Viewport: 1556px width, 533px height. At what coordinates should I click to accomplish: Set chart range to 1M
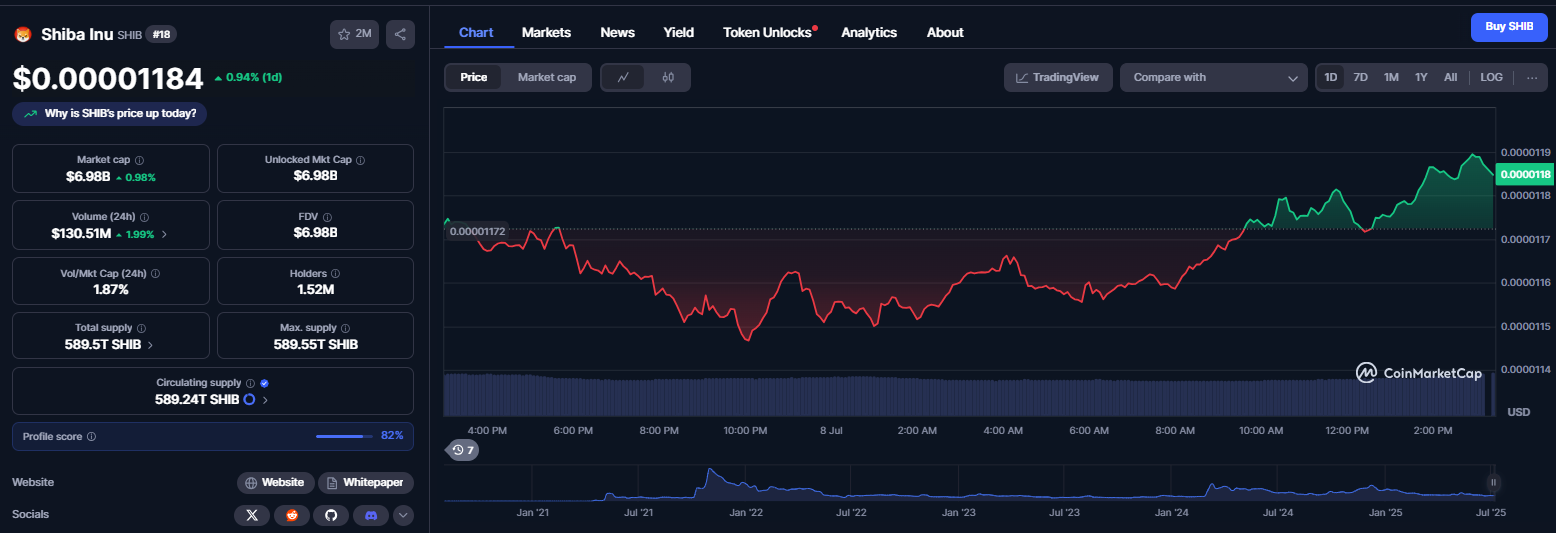click(1391, 77)
